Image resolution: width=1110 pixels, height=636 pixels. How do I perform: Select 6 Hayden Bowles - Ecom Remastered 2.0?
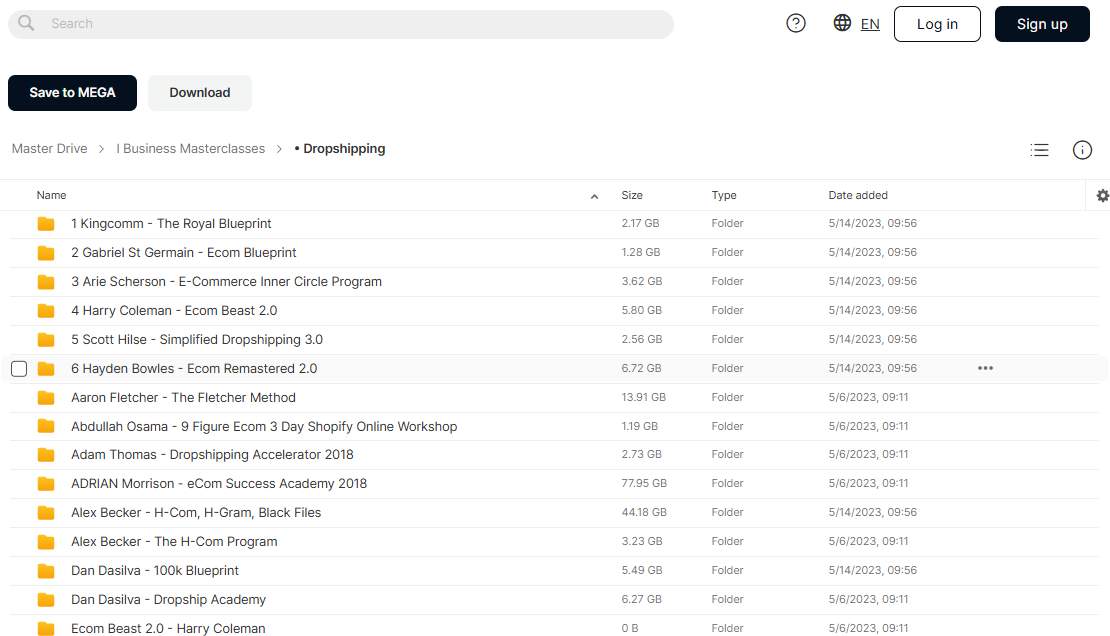pyautogui.click(x=194, y=369)
